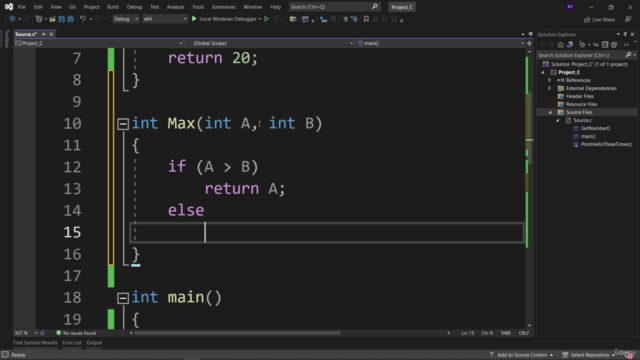This screenshot has width=640, height=360.
Task: Open the Build menu
Action: [113, 7]
